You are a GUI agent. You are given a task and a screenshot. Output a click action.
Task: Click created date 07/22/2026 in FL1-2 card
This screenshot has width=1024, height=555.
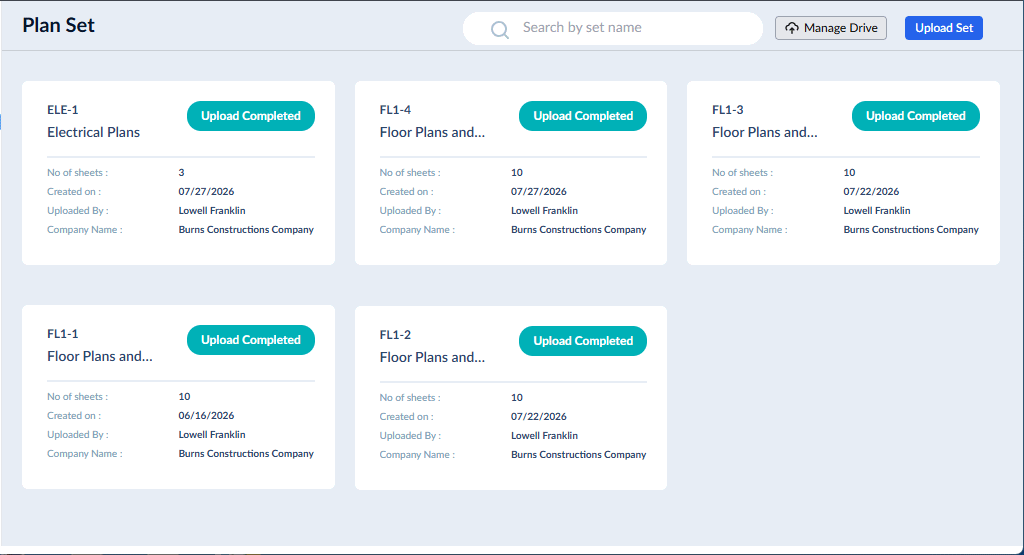click(539, 417)
